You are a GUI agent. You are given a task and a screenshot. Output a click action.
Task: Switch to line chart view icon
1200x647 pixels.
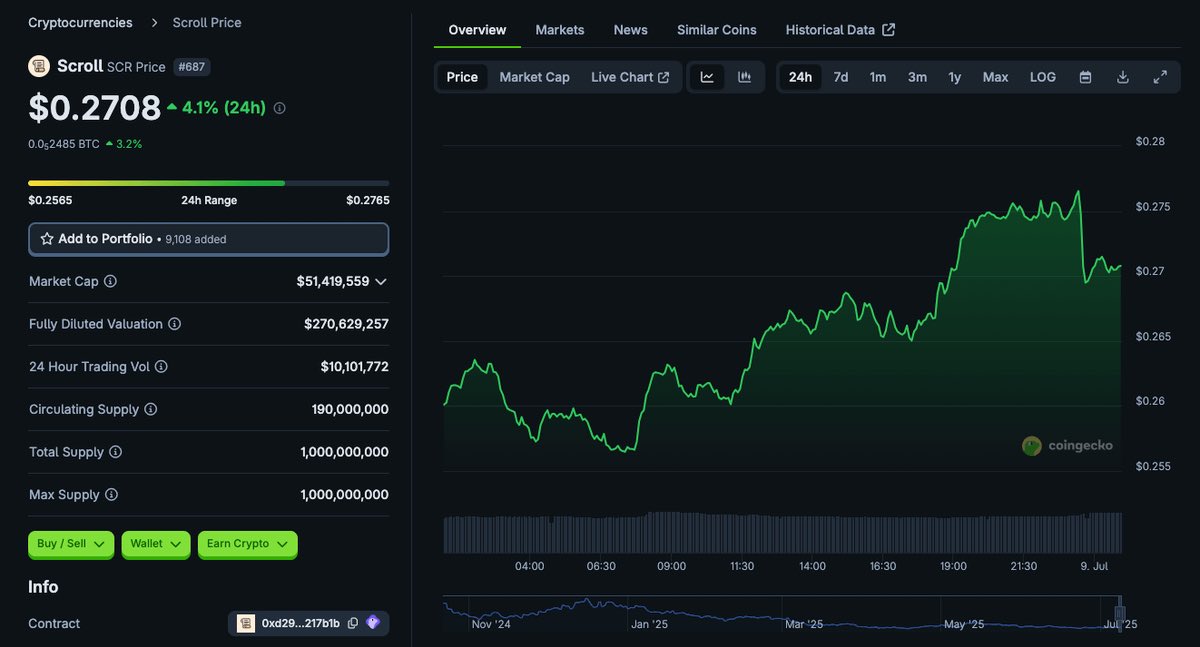pos(707,77)
